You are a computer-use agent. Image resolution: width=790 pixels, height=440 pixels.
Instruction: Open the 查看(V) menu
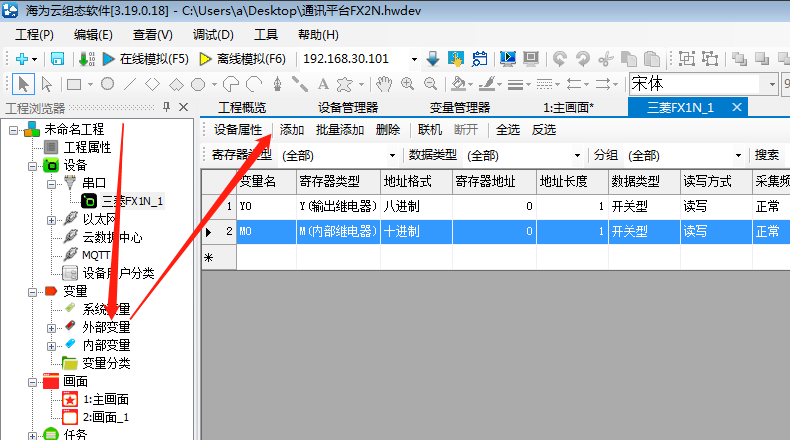click(x=153, y=35)
